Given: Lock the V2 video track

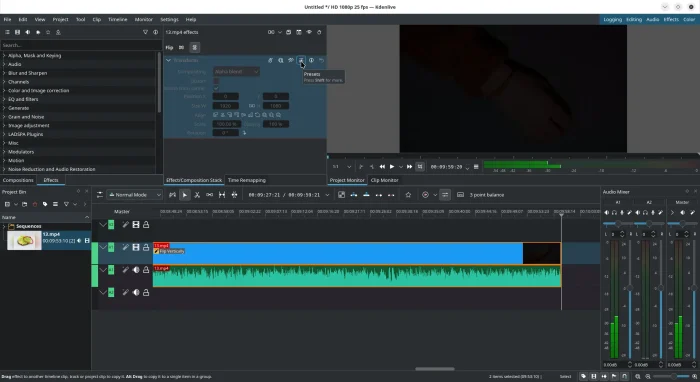Looking at the screenshot, I should coord(146,224).
